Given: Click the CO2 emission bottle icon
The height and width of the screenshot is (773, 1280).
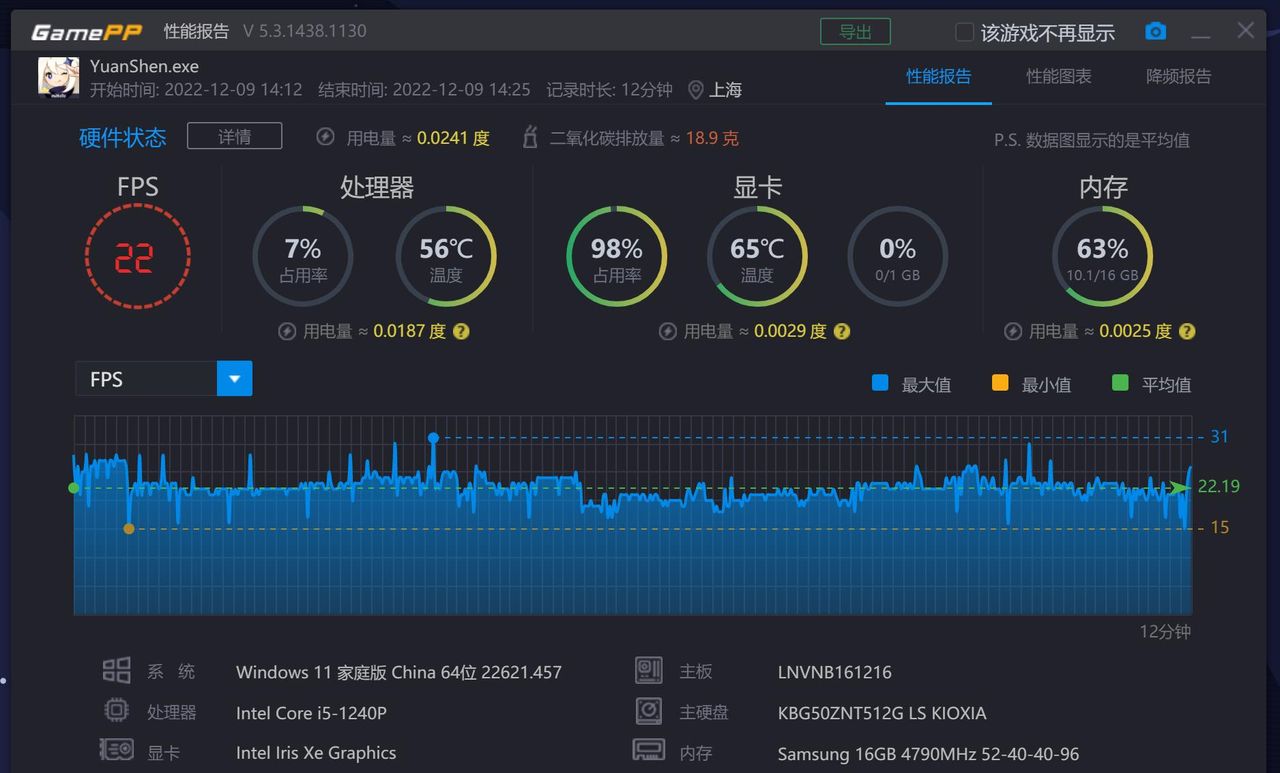Looking at the screenshot, I should pos(530,138).
